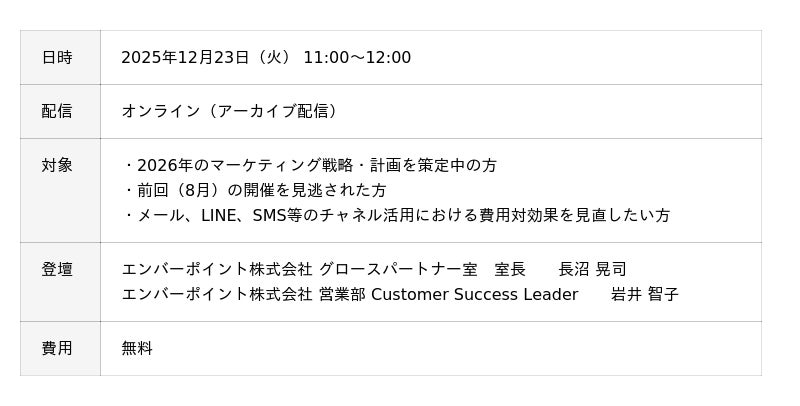800x406 pixels.
Task: Click the 室長 title text
Action: (x=510, y=269)
